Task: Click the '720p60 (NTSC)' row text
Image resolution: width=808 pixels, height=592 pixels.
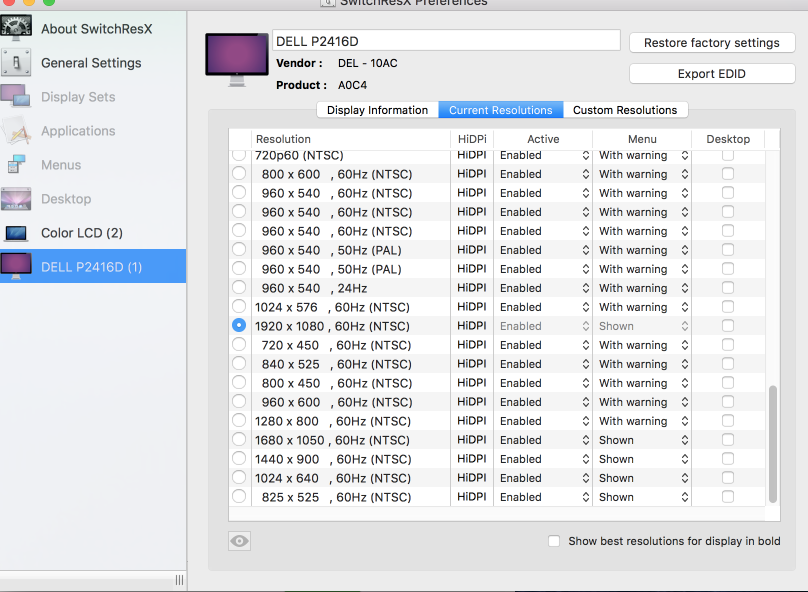Action: click(x=299, y=155)
